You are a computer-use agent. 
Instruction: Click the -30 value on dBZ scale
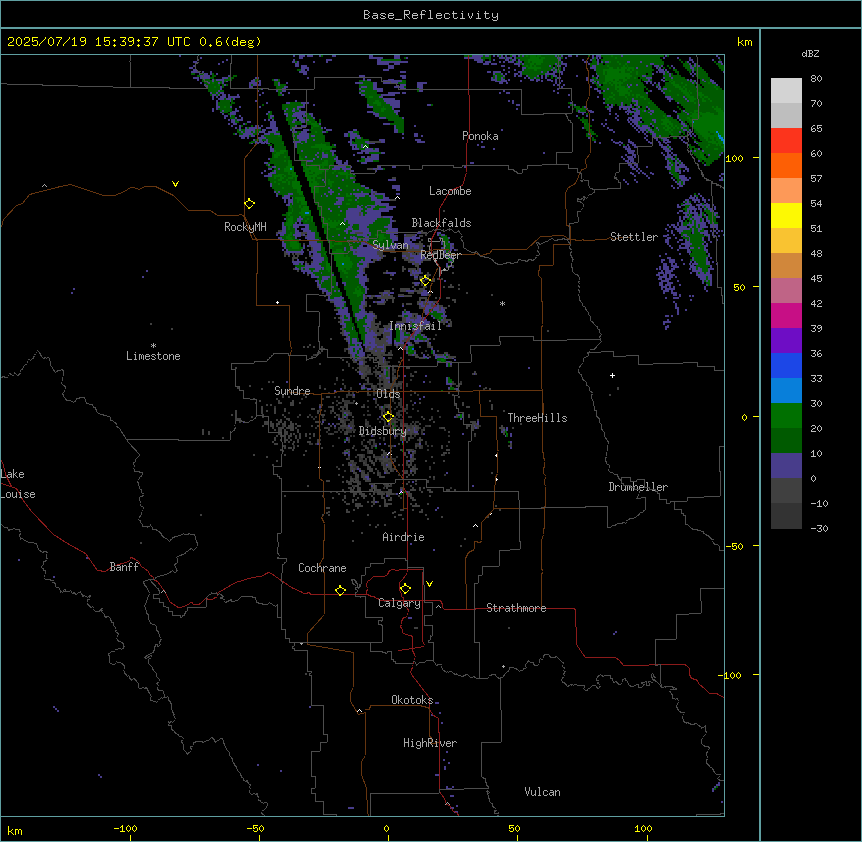819,528
